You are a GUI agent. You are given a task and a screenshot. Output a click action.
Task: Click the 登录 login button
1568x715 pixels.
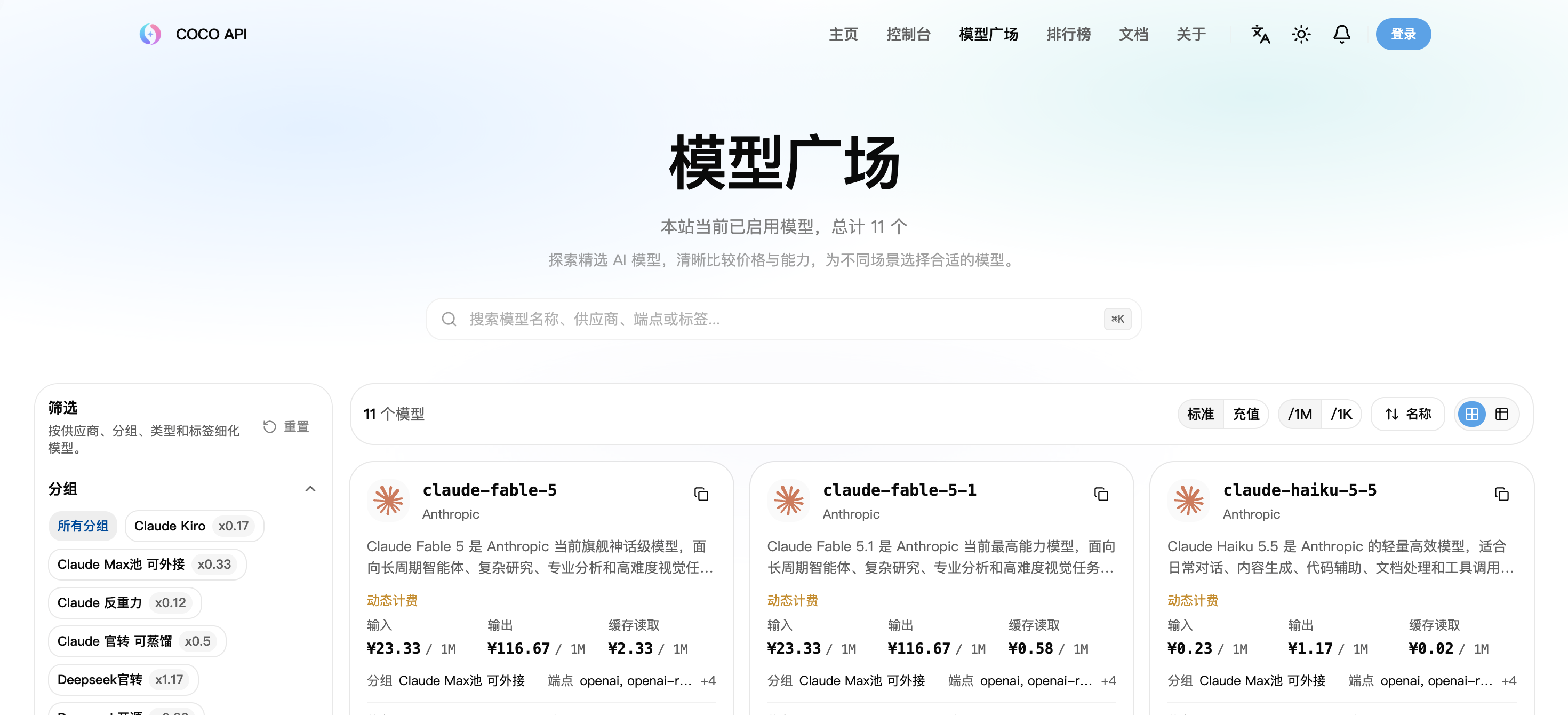click(x=1403, y=34)
